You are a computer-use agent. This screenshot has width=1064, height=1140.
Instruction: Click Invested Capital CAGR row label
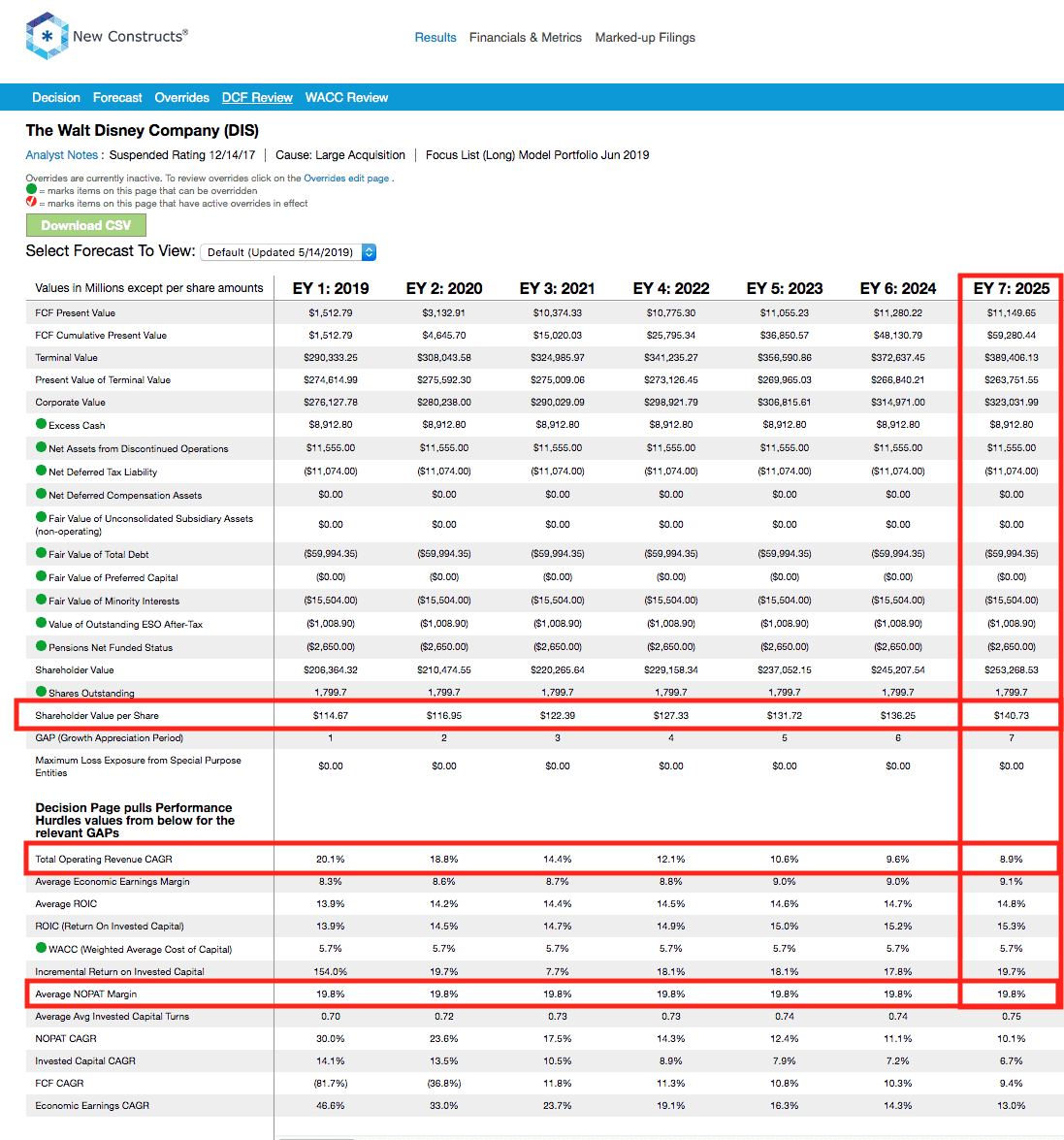tap(85, 1060)
